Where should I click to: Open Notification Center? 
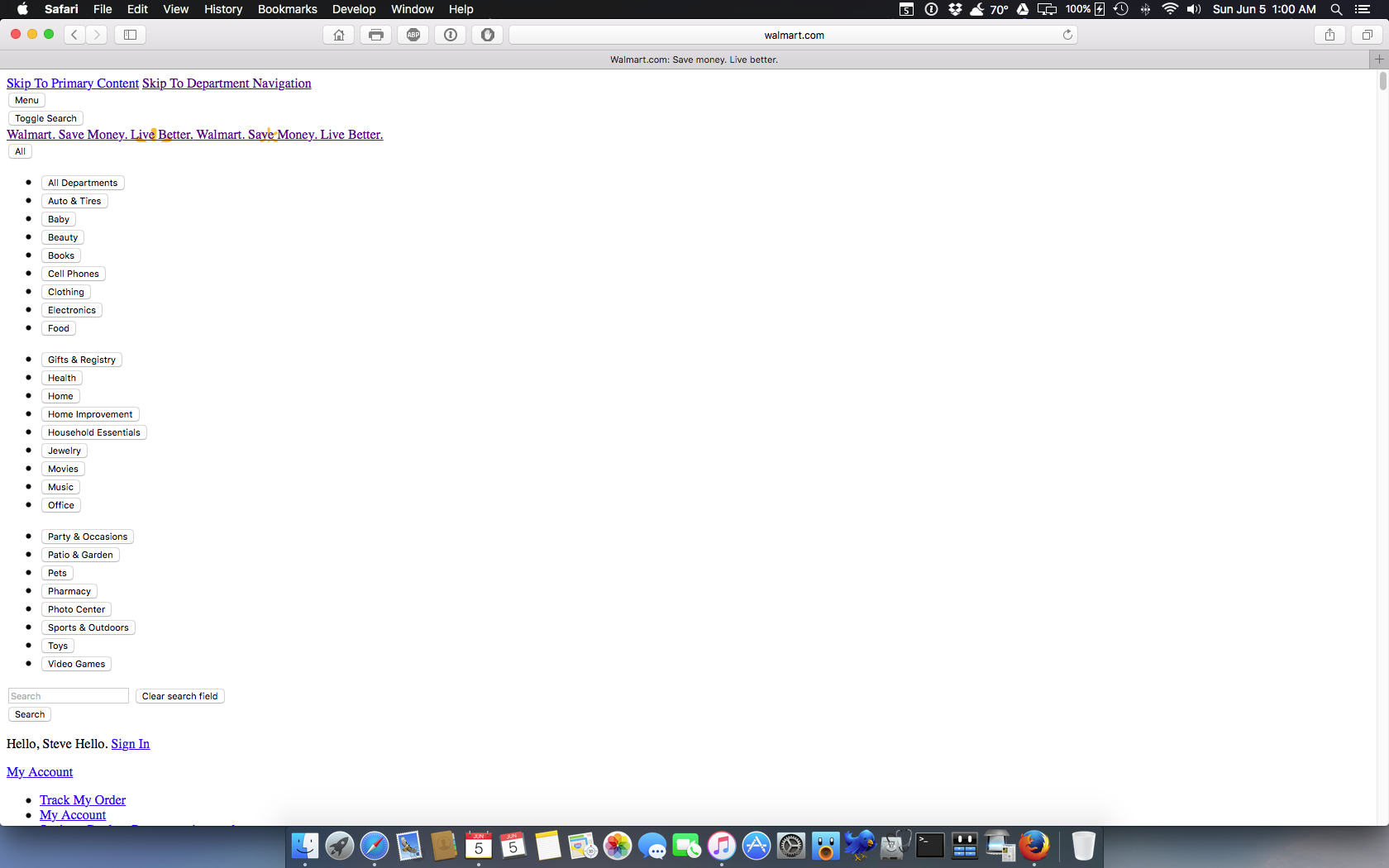(1363, 9)
